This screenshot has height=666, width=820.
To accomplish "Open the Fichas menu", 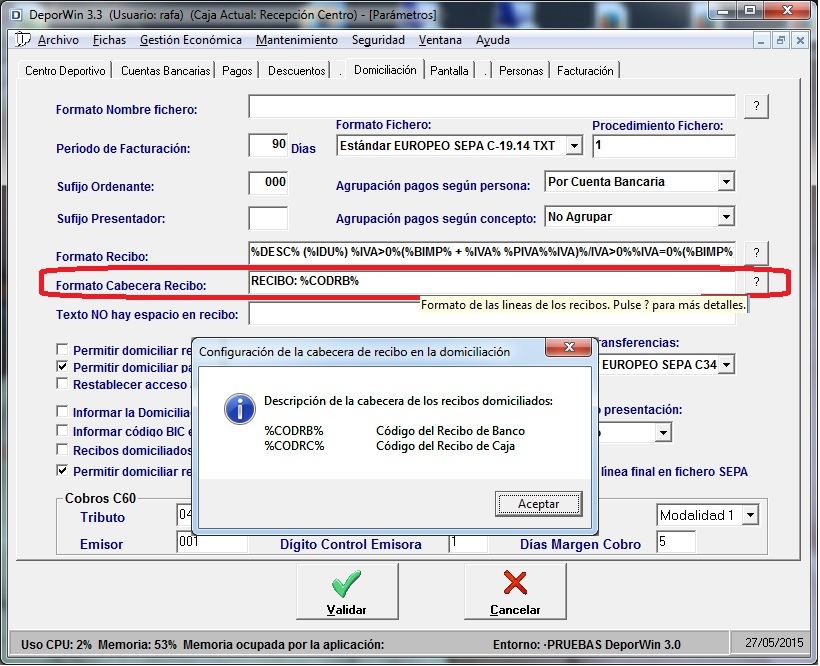I will pos(109,40).
